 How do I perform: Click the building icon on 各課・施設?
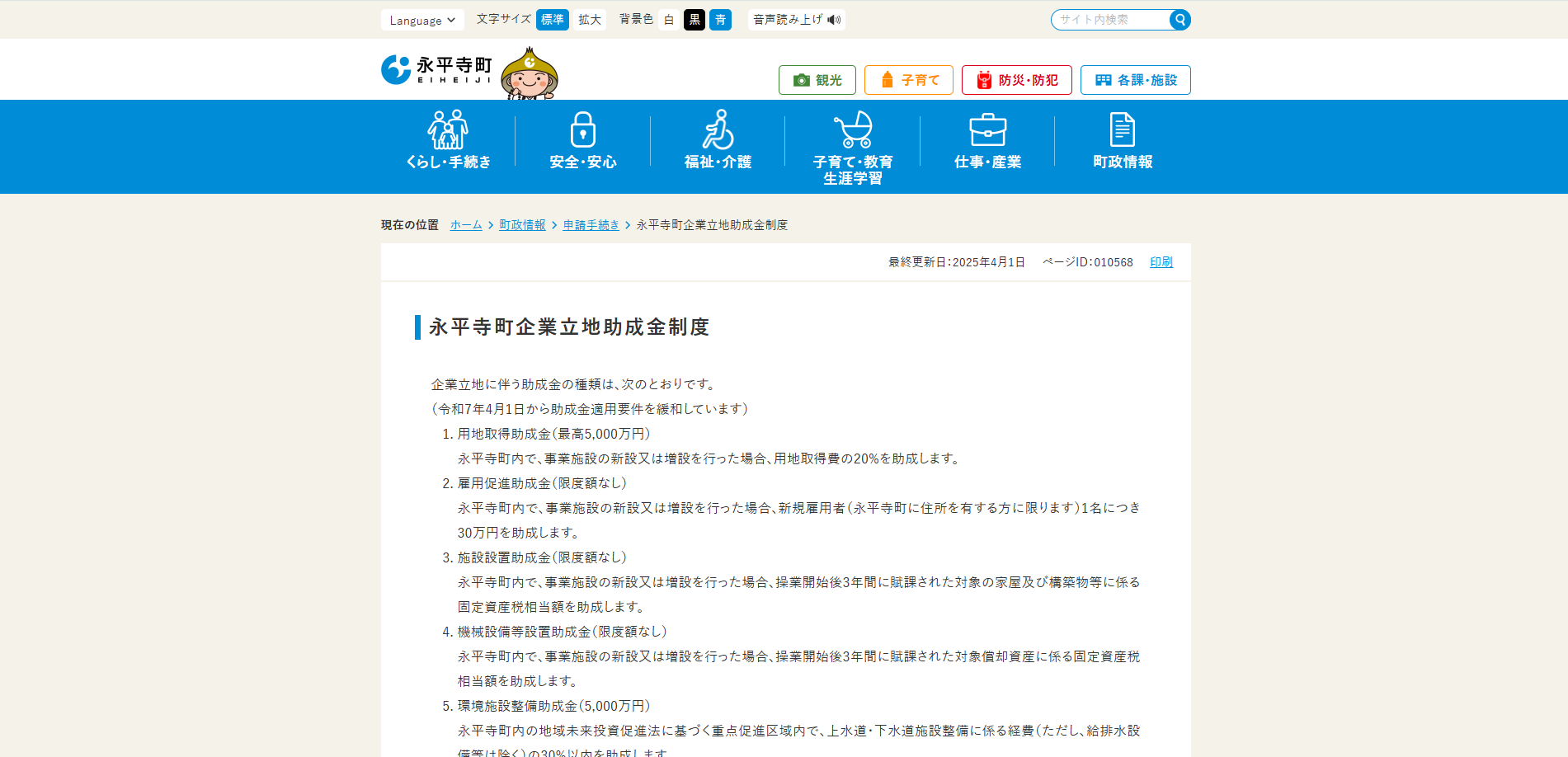(1104, 80)
